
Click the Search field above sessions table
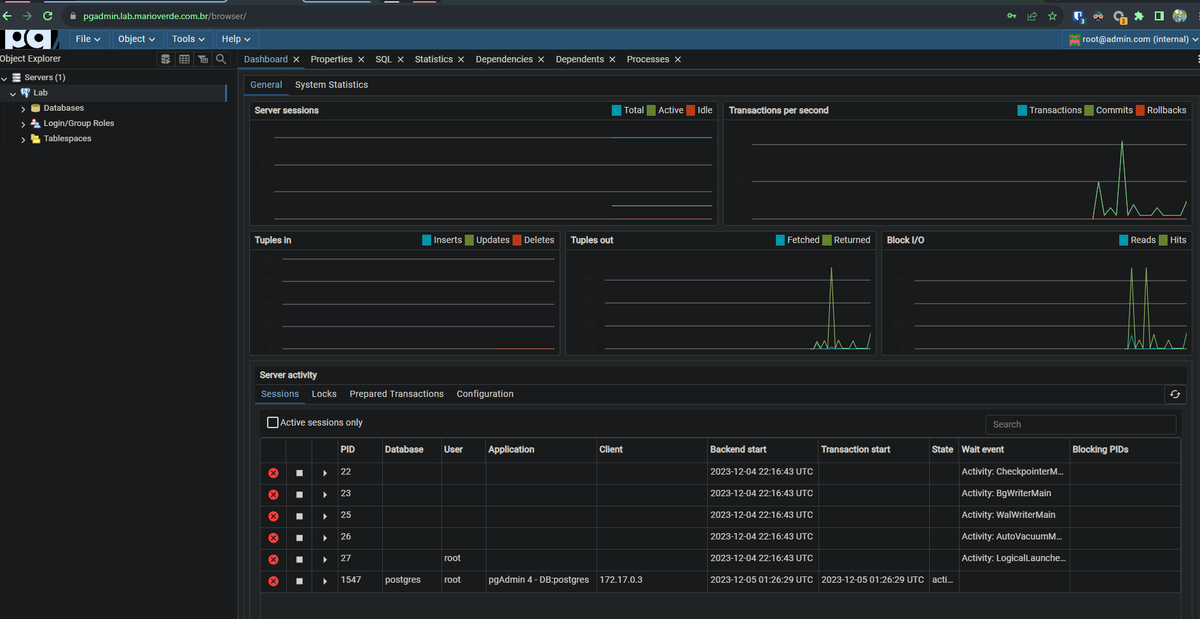pyautogui.click(x=1080, y=424)
